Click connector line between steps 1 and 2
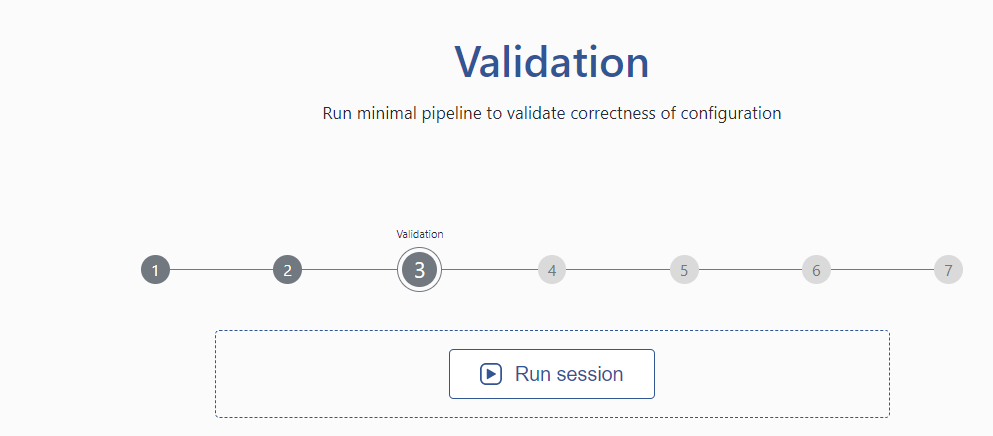This screenshot has height=436, width=993. coord(221,269)
